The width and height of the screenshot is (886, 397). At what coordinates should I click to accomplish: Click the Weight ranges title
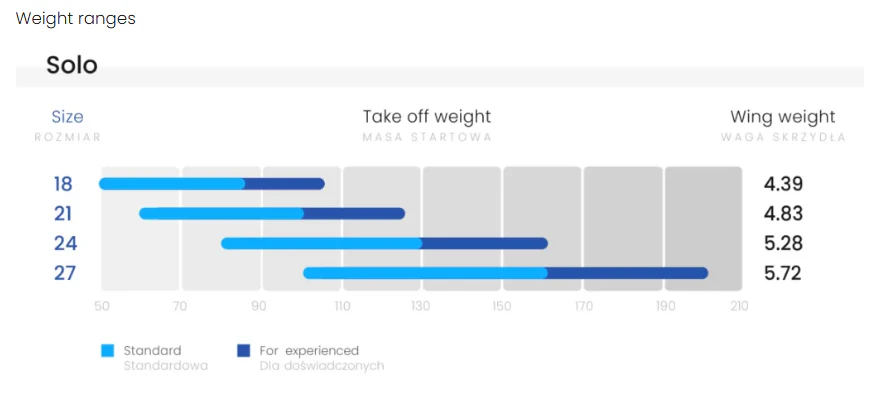point(76,19)
